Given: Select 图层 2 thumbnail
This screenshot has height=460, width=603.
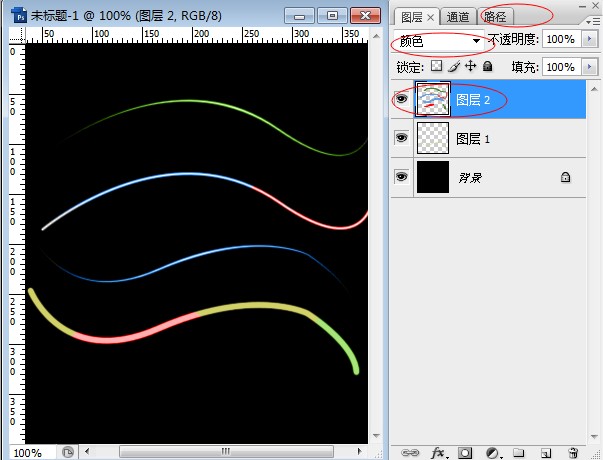Looking at the screenshot, I should tap(433, 99).
